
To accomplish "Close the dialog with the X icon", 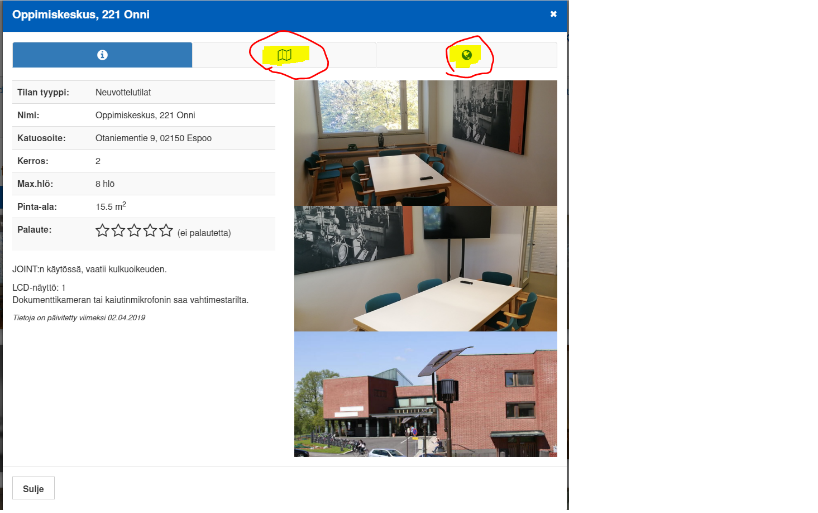I will 553,14.
